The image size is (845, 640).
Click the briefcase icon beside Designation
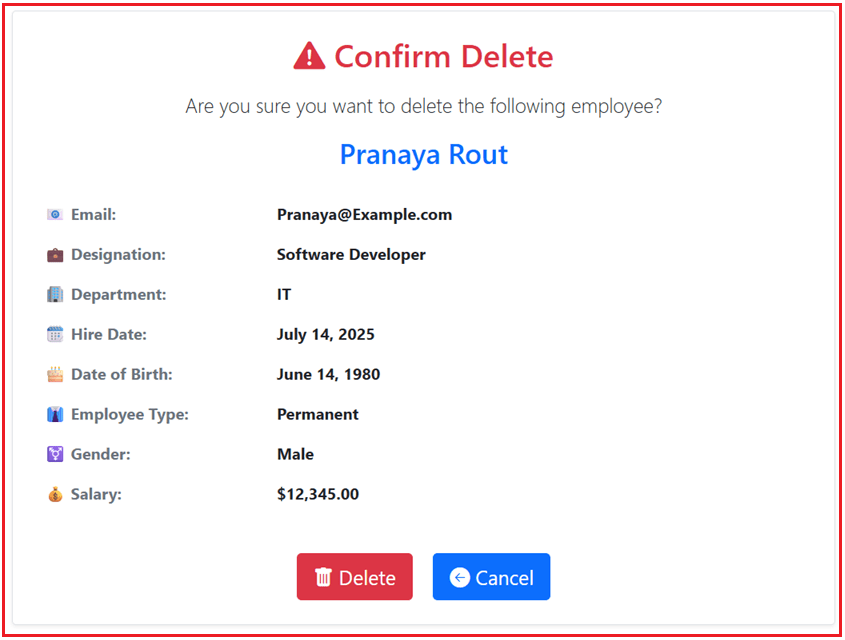pos(55,255)
